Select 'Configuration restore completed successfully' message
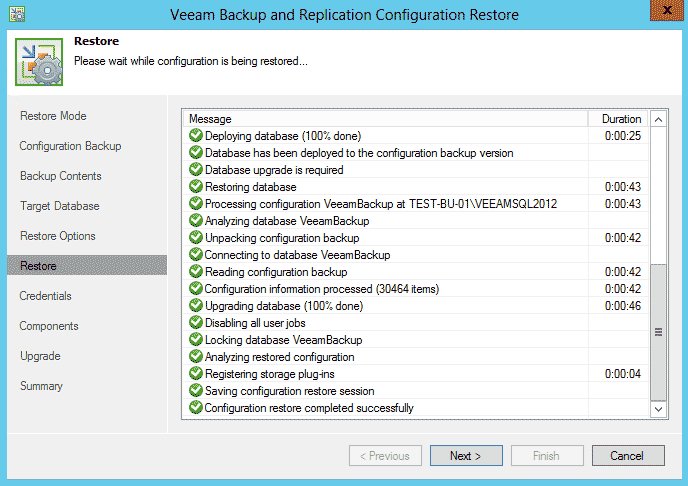This screenshot has width=688, height=486. [309, 408]
